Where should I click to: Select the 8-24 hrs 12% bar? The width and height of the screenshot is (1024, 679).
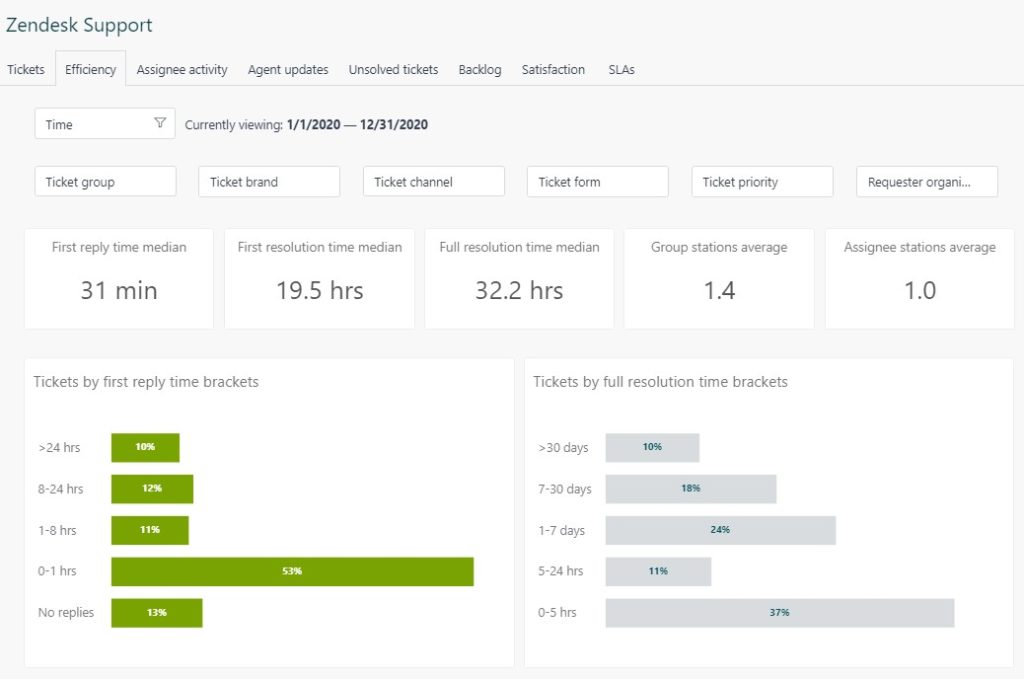click(x=152, y=489)
